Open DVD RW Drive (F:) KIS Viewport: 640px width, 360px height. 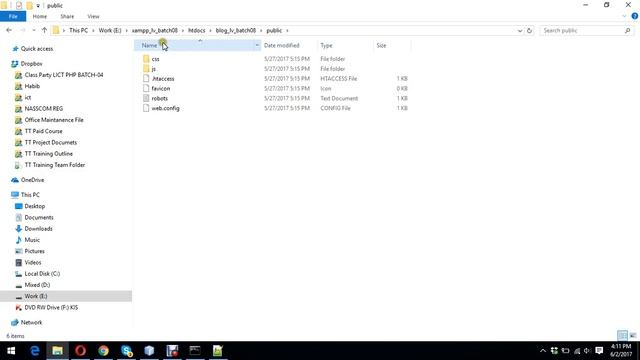51,307
